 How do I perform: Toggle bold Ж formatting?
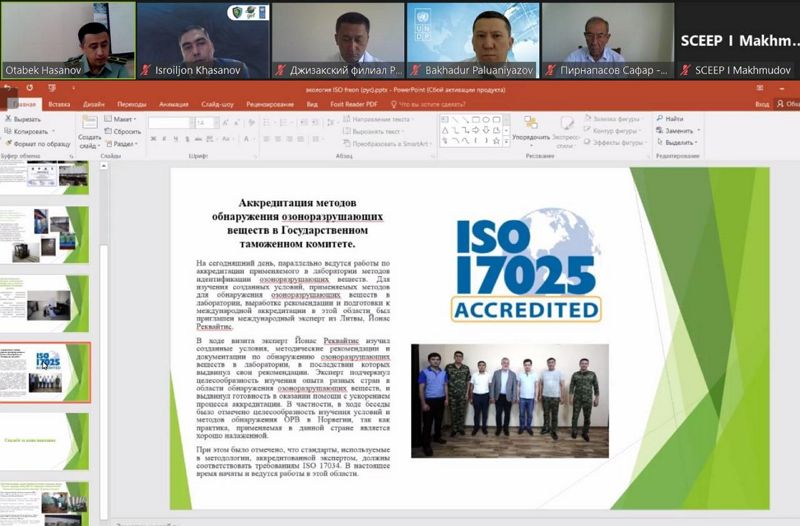point(154,139)
